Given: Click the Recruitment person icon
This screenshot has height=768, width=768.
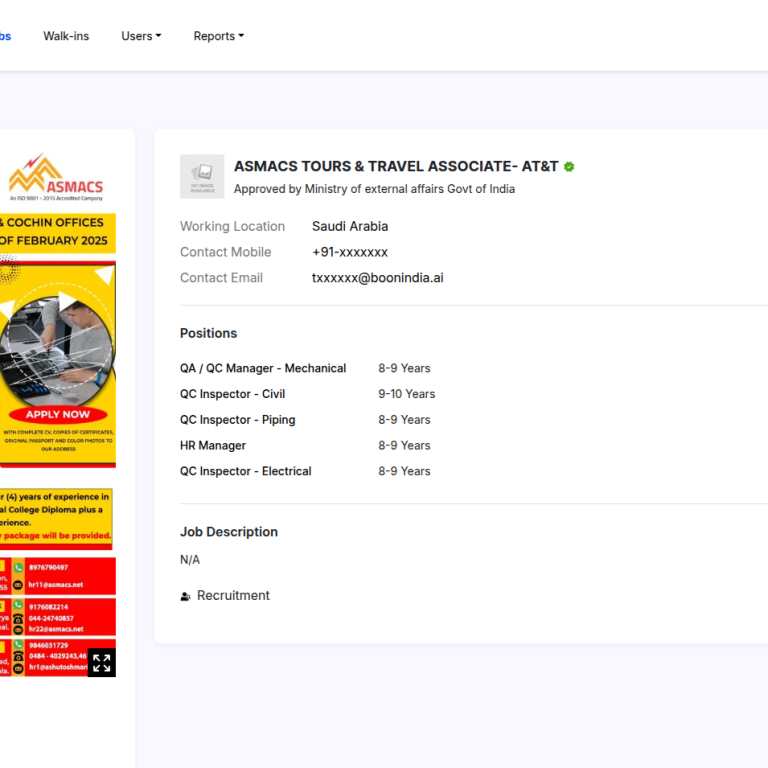Looking at the screenshot, I should [185, 596].
